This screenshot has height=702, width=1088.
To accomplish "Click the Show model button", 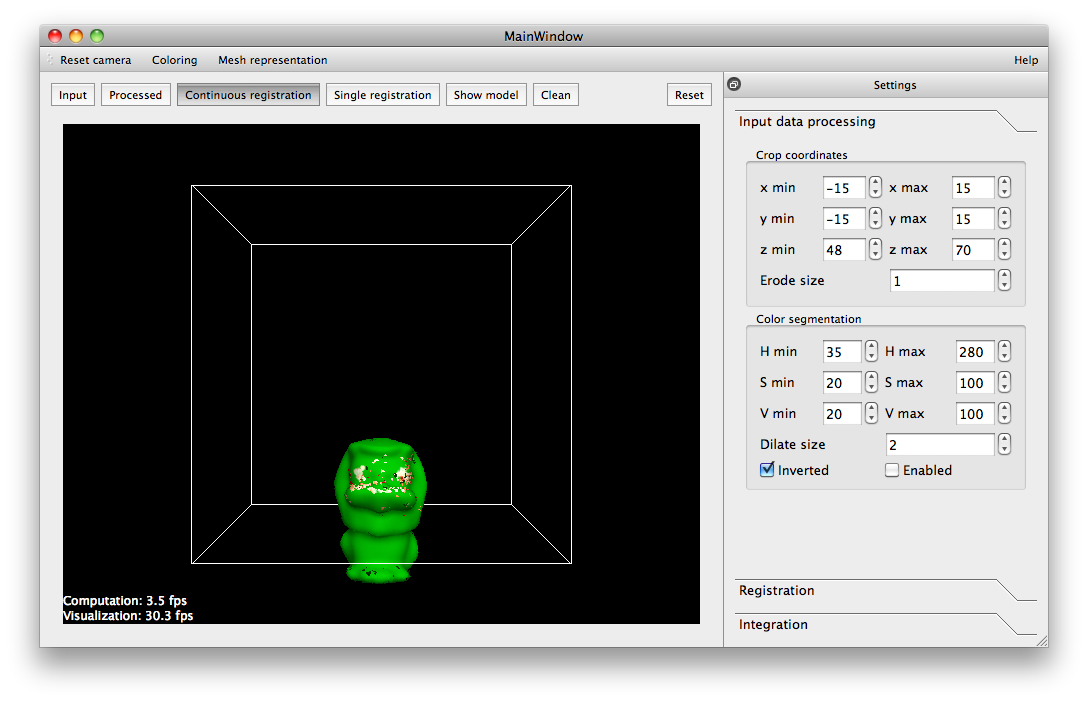I will tap(486, 95).
